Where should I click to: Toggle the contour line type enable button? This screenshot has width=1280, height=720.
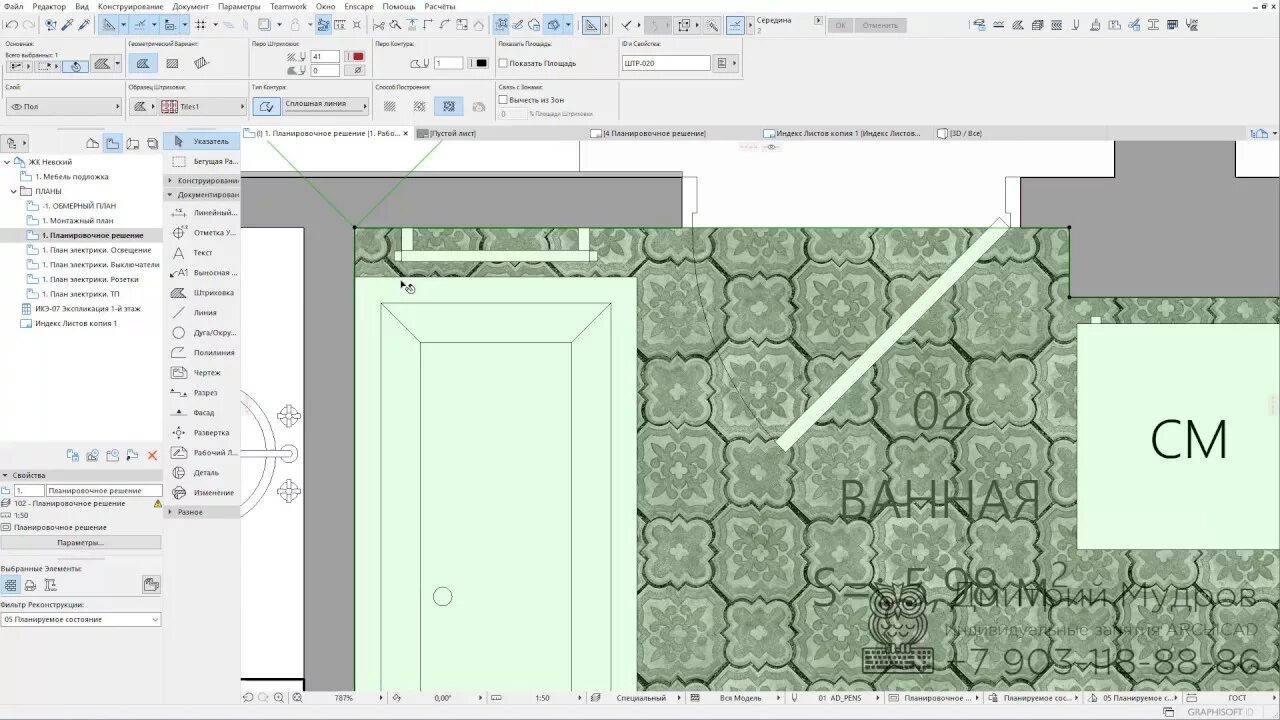point(266,106)
